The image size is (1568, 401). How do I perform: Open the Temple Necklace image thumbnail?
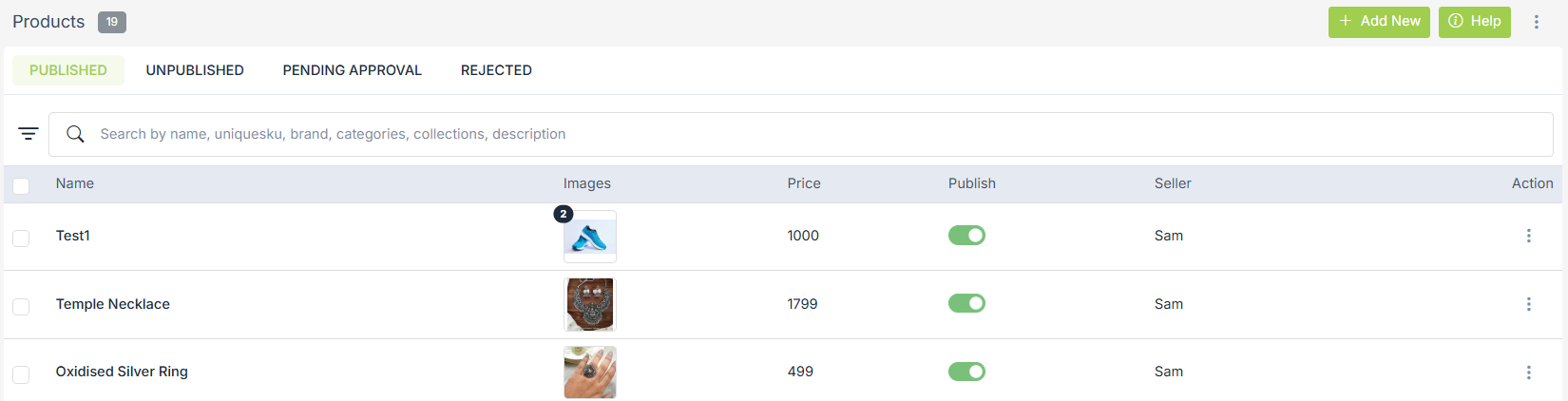click(x=589, y=304)
